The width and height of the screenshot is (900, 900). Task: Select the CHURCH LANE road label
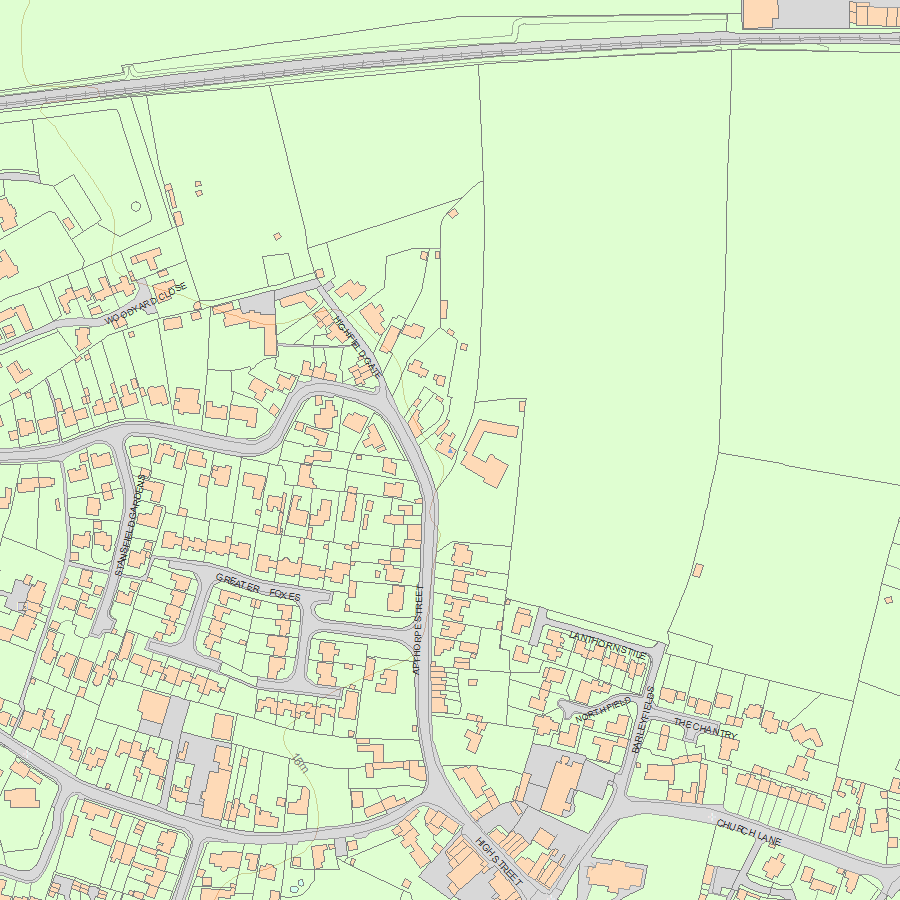(x=748, y=832)
